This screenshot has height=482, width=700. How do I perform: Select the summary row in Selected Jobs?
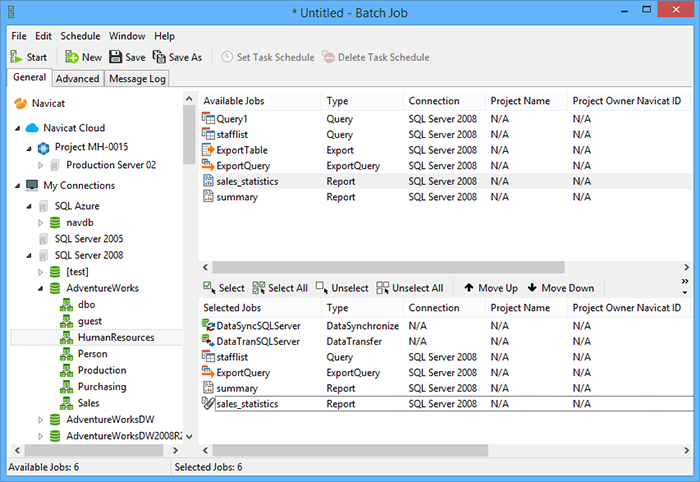click(446, 388)
